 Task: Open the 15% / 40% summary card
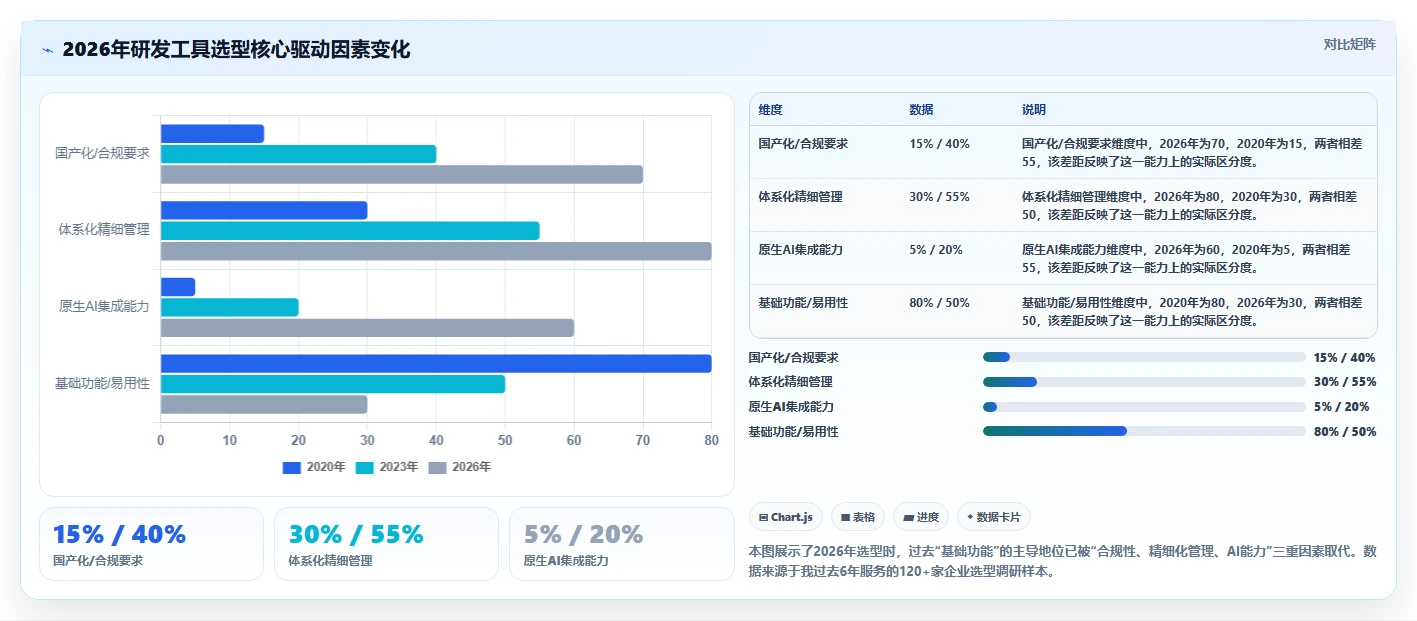(151, 544)
